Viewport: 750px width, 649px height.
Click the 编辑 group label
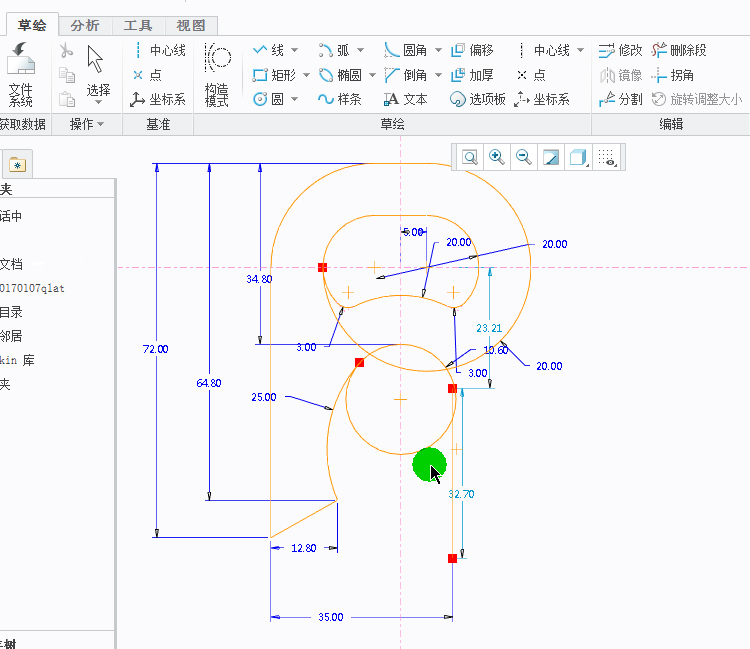[671, 124]
